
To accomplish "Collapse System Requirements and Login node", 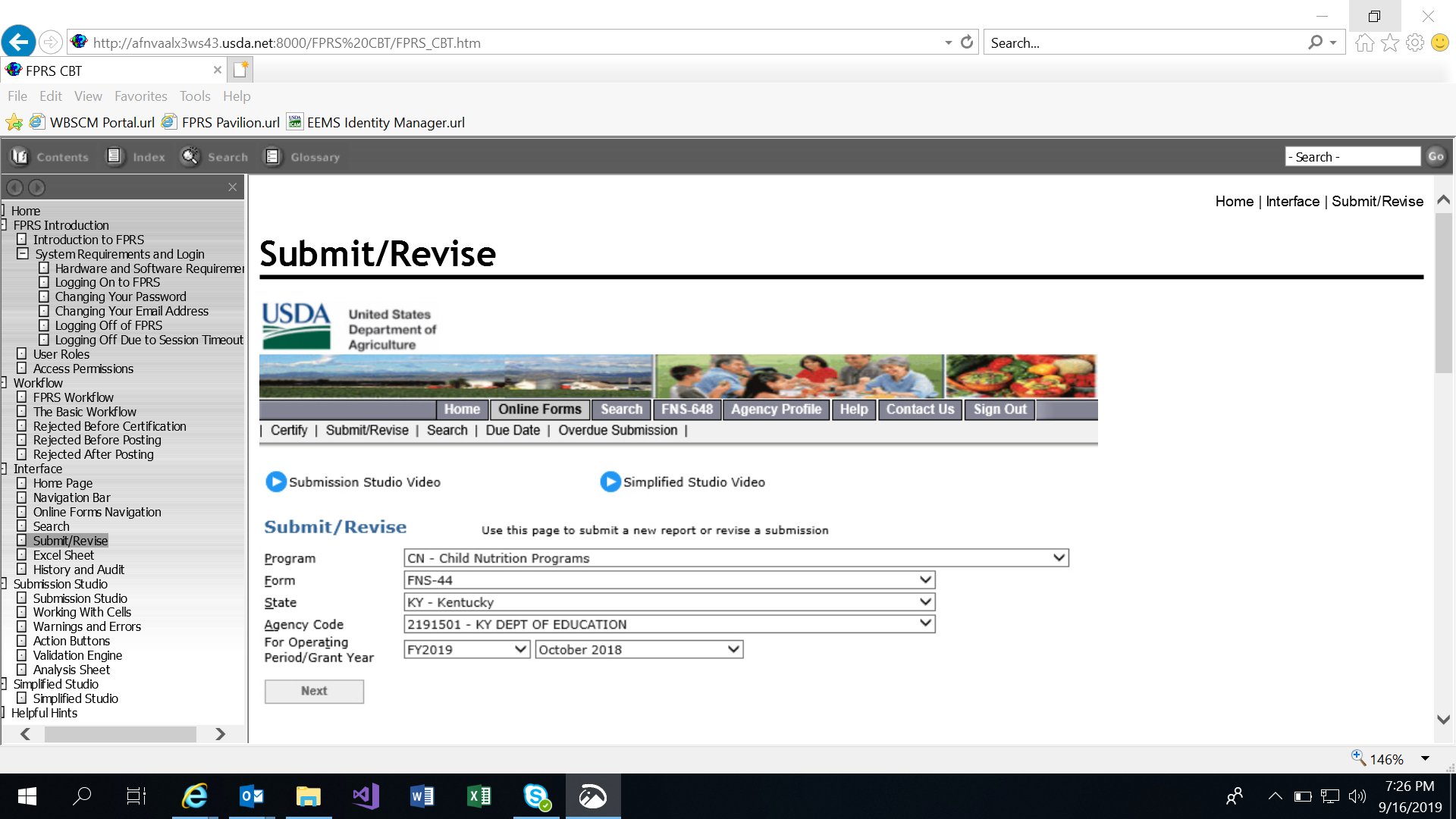I will (23, 254).
